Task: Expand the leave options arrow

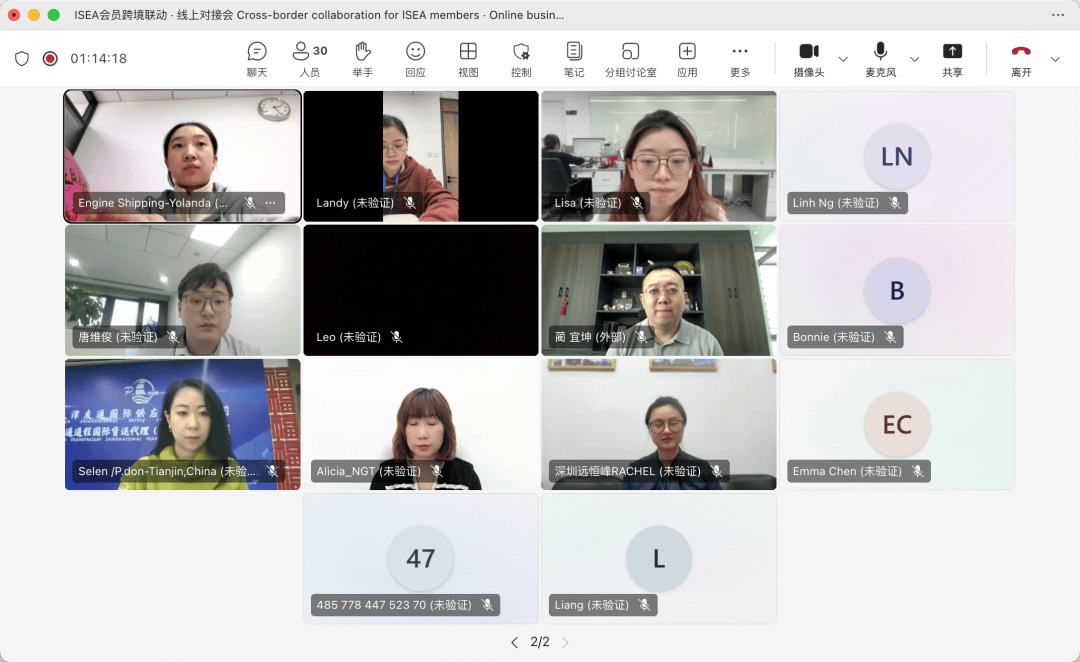Action: tap(1055, 59)
